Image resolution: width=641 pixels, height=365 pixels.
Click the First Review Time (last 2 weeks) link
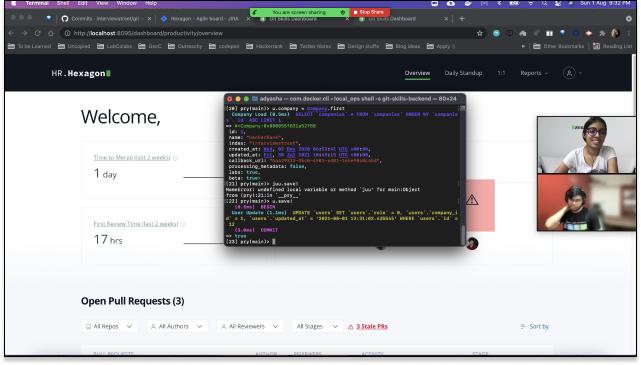click(x=136, y=224)
